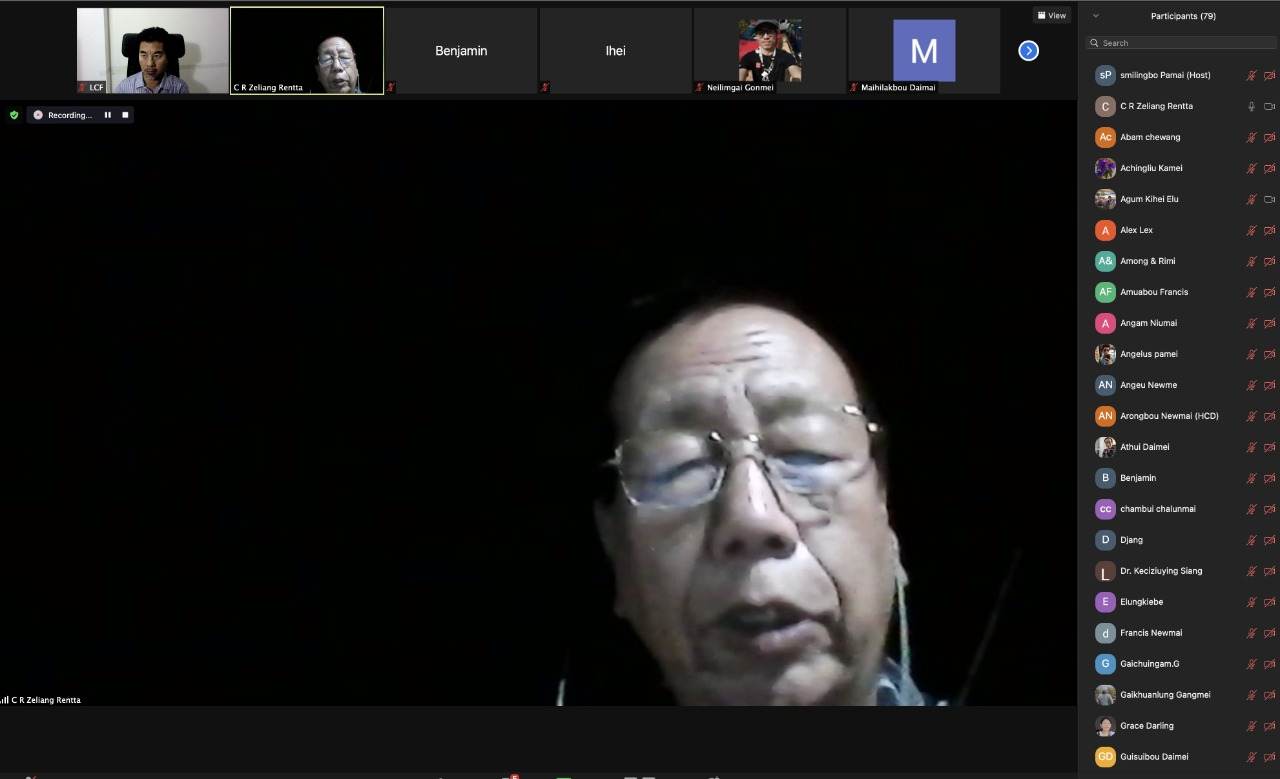Click the Recording status indicator

coord(65,115)
